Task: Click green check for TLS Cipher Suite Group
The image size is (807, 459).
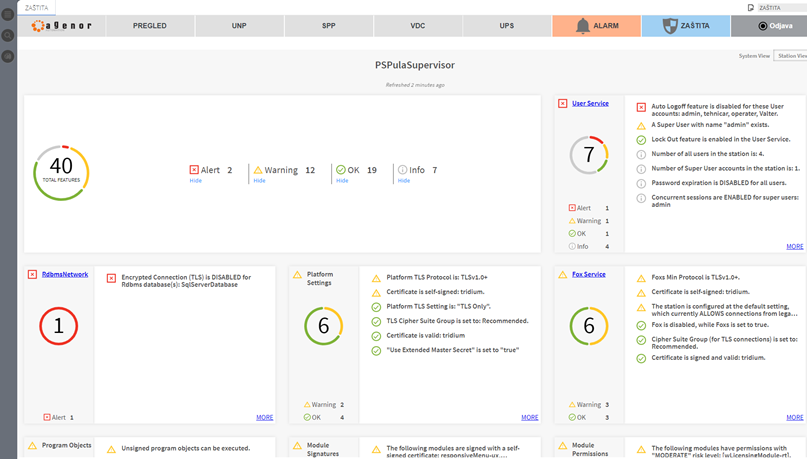Action: pos(376,322)
